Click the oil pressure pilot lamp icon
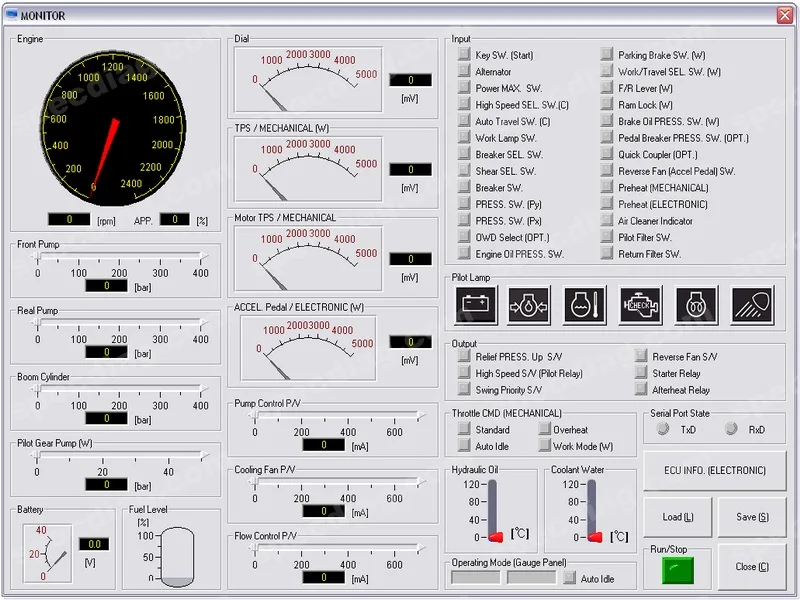The image size is (800, 600). click(529, 305)
